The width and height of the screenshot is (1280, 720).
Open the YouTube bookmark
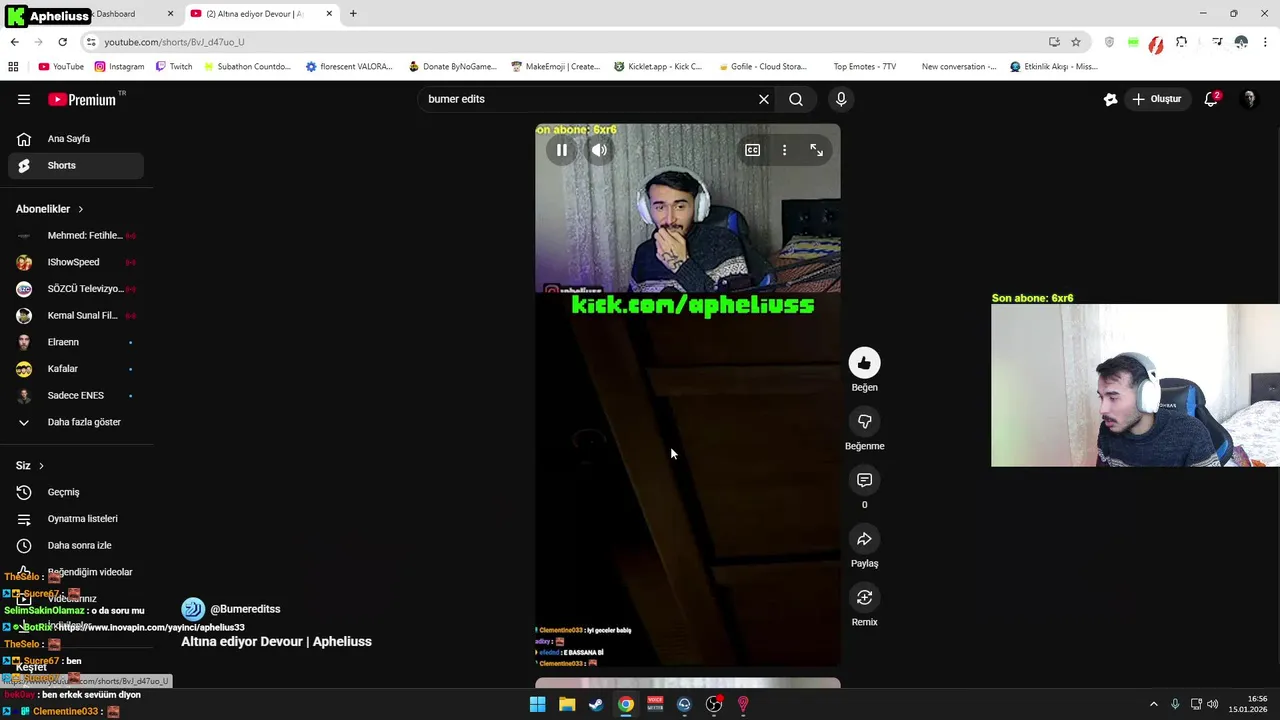pyautogui.click(x=61, y=67)
